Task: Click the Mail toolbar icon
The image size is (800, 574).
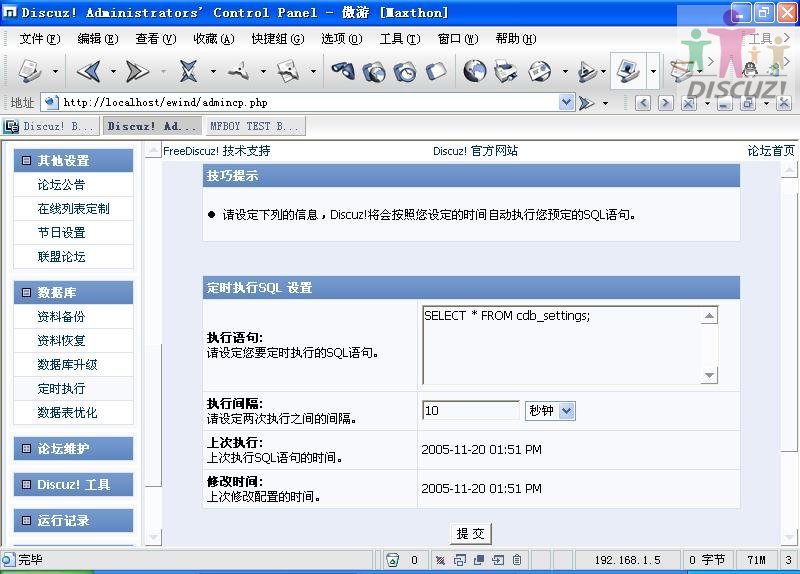Action: pyautogui.click(x=539, y=71)
